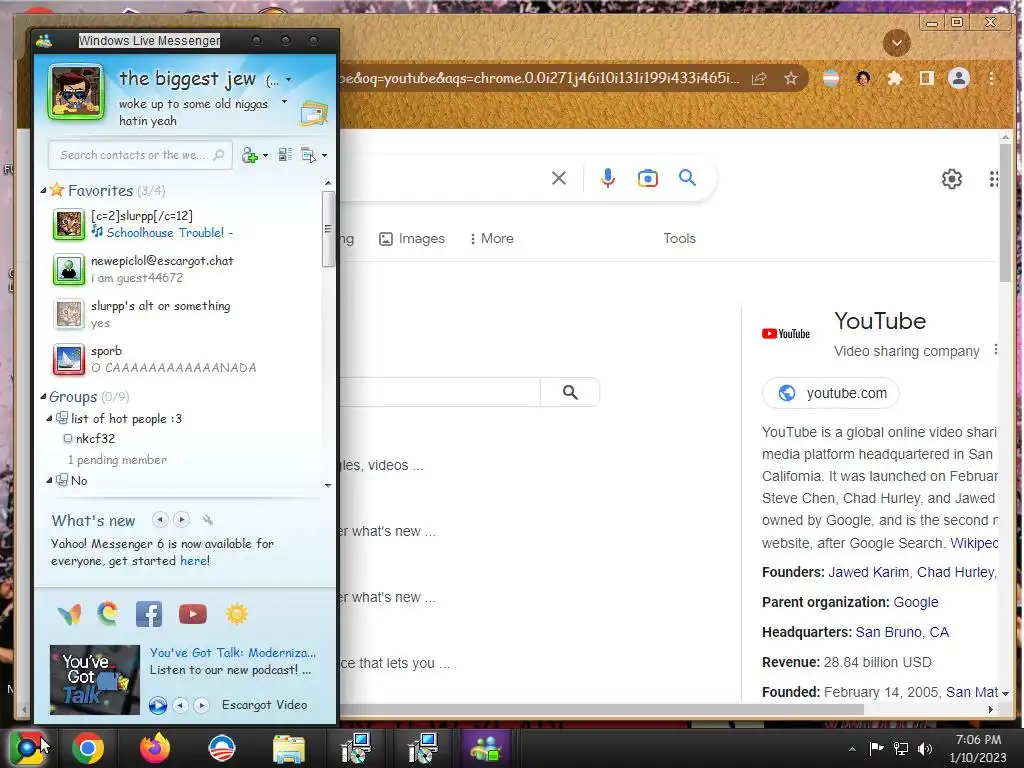Viewport: 1024px width, 768px height.
Task: Open Google Chrome from the taskbar
Action: [88, 748]
